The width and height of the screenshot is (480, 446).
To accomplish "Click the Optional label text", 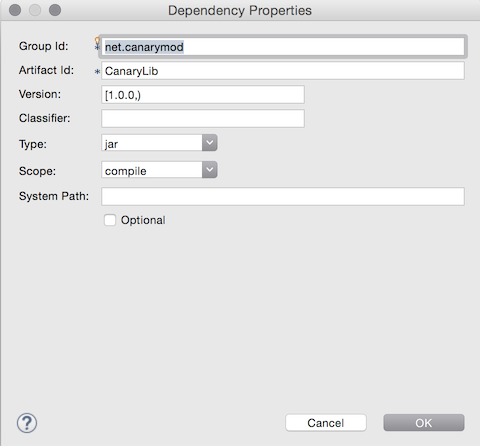I will (143, 220).
